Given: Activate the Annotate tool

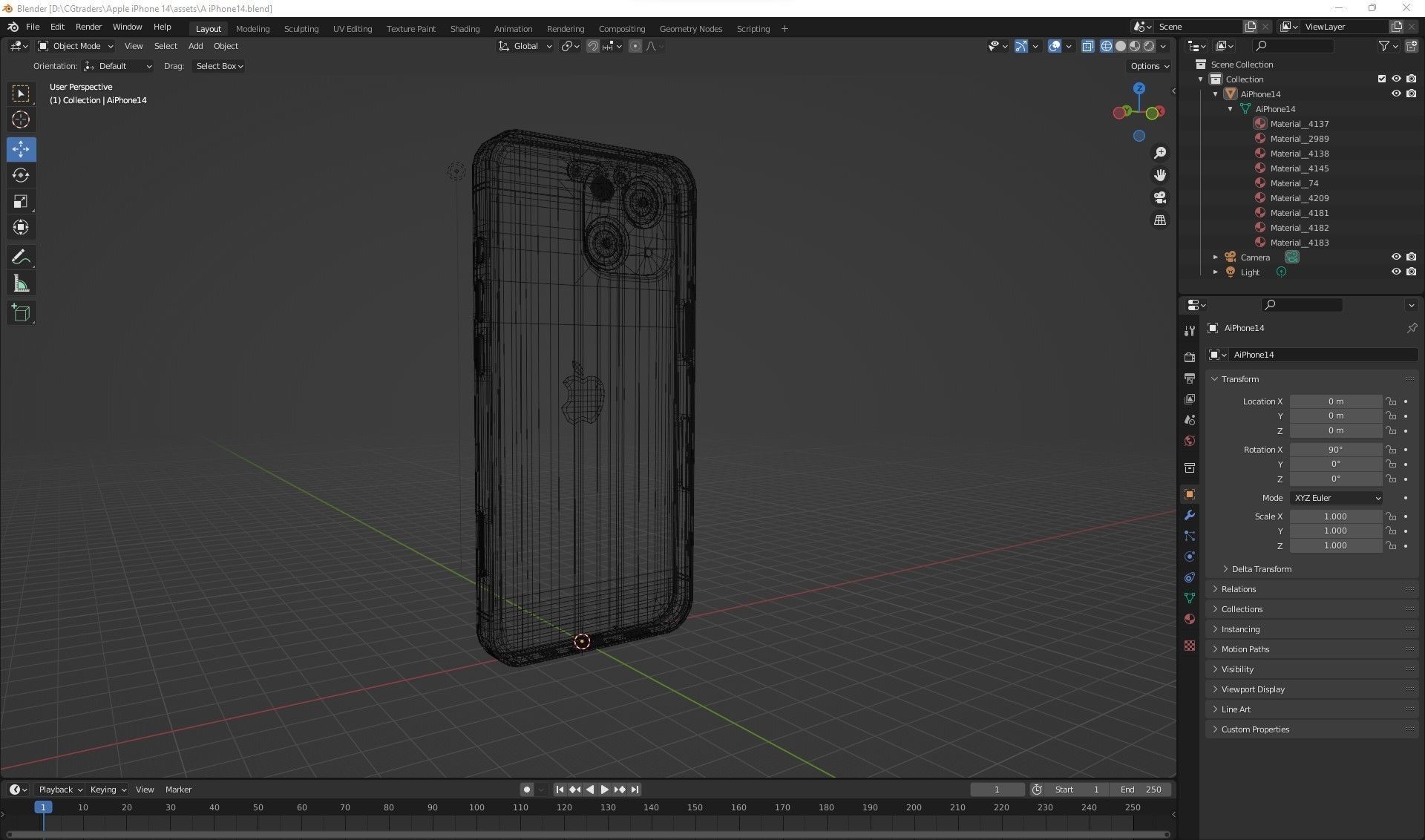Looking at the screenshot, I should click(x=21, y=257).
